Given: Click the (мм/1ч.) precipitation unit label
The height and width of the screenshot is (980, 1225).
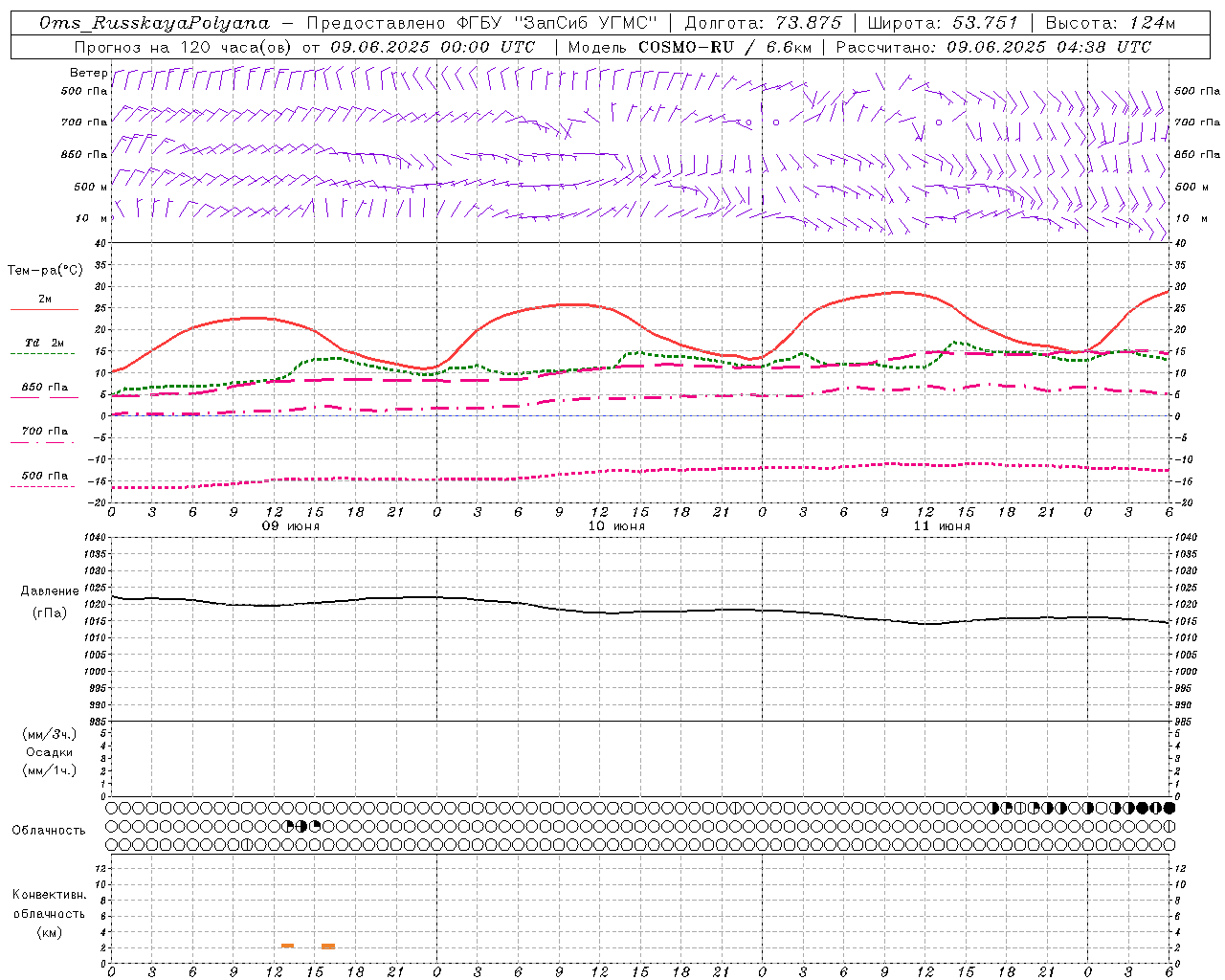Looking at the screenshot, I should click(50, 770).
